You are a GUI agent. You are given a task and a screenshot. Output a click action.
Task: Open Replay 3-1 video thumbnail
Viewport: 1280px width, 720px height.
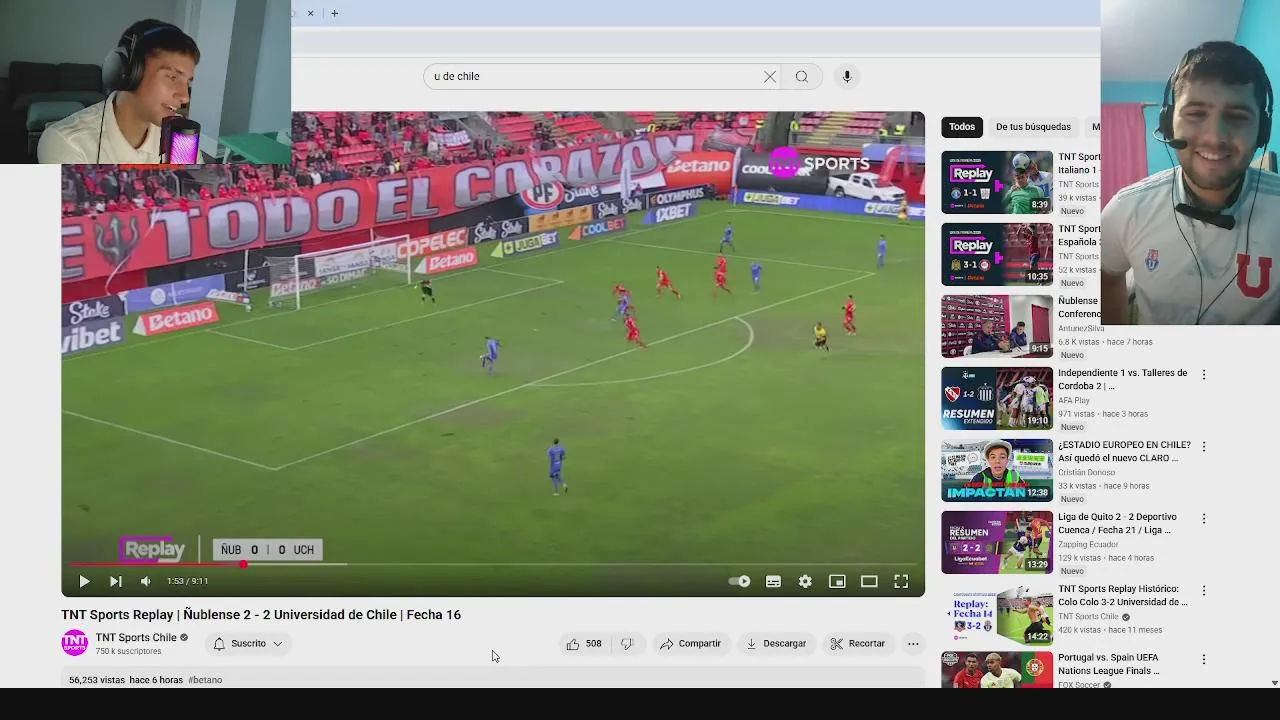pyautogui.click(x=997, y=254)
